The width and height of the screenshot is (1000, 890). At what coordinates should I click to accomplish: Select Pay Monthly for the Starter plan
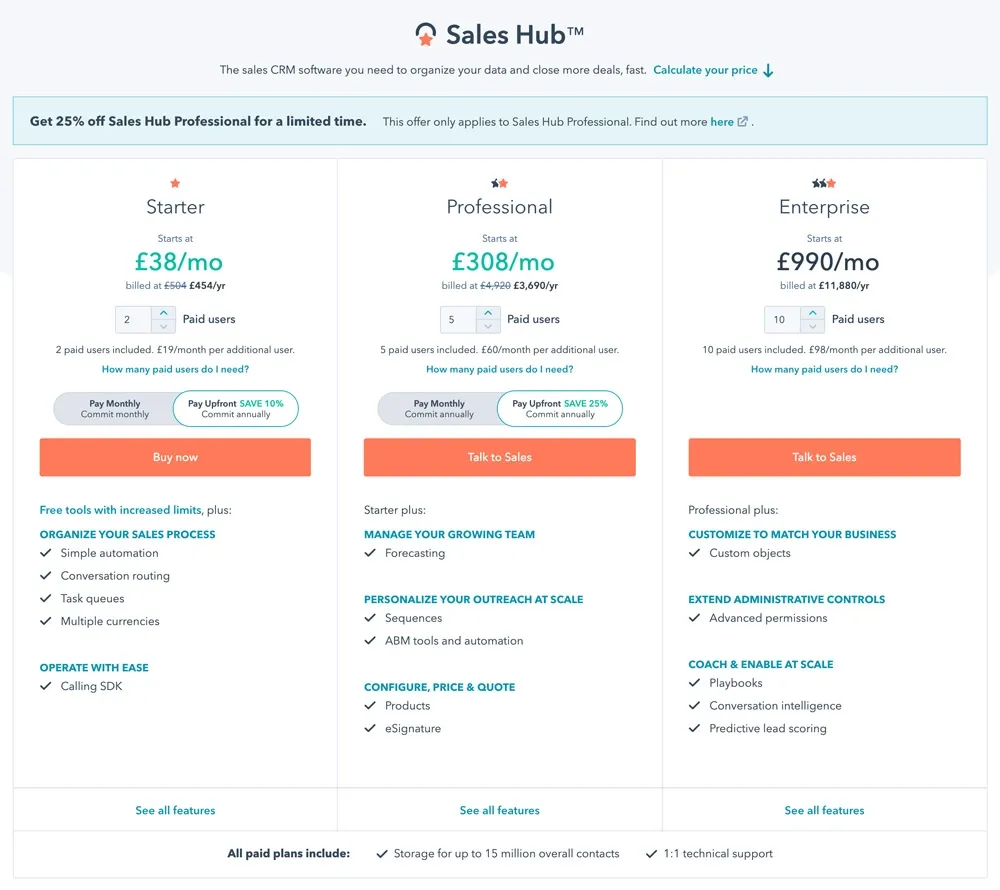coord(115,409)
